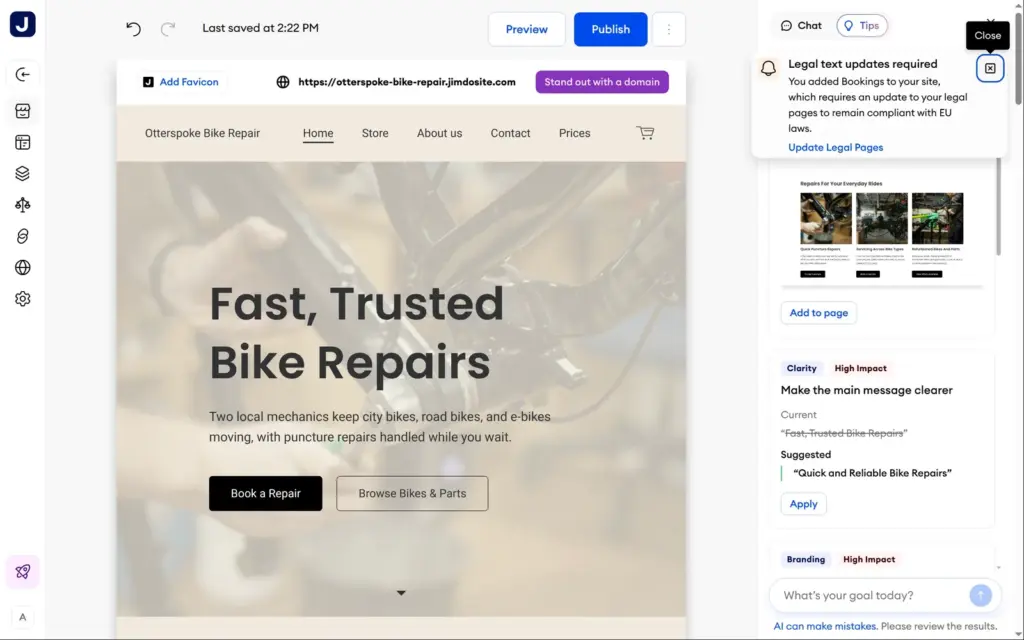Select the Fast, Trusted Bike Repairs headline
1024x640 pixels.
coord(357,333)
